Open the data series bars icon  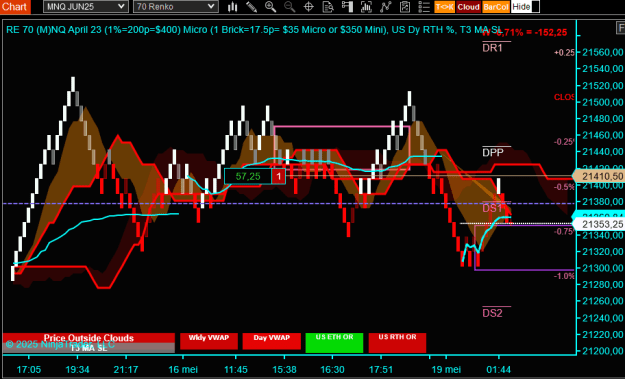[366, 7]
